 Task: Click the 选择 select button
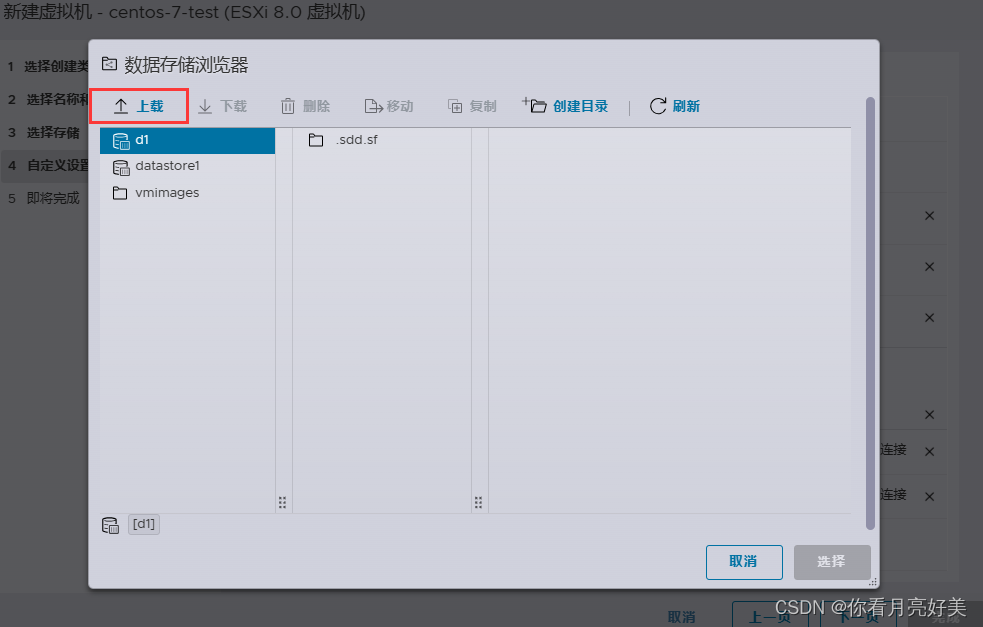coord(832,562)
